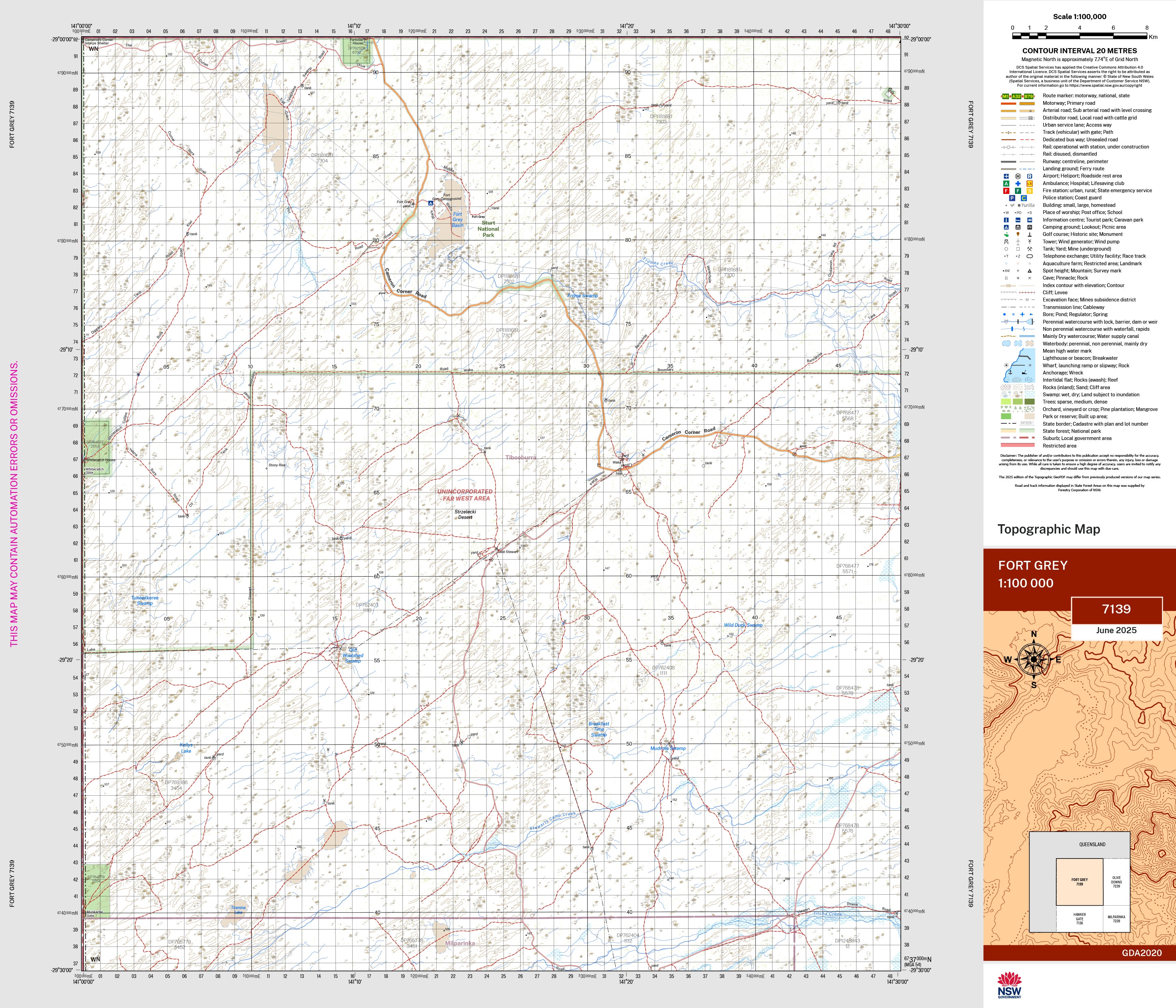The height and width of the screenshot is (1008, 1176).
Task: Click the compass rose on cover panel
Action: pos(1034,659)
